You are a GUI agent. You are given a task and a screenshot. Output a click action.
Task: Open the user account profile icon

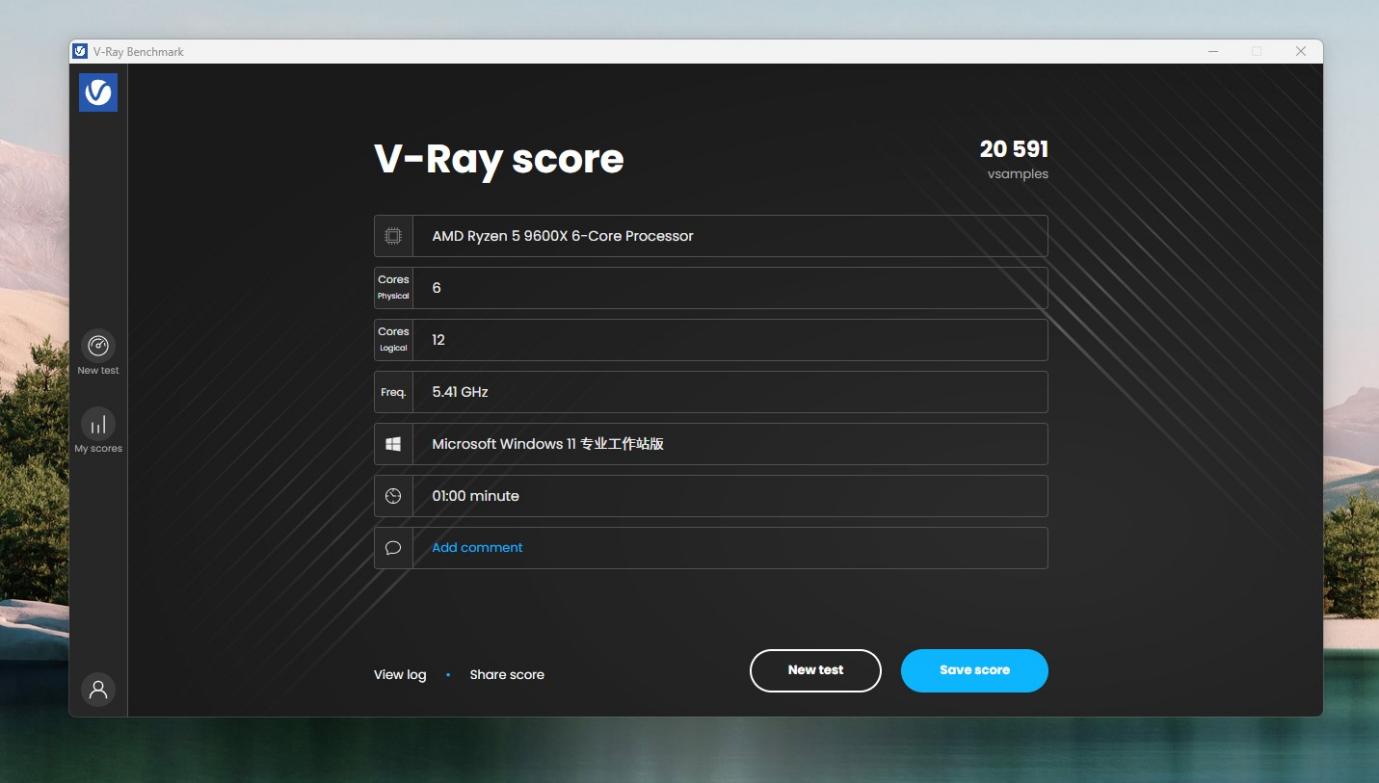coord(98,690)
